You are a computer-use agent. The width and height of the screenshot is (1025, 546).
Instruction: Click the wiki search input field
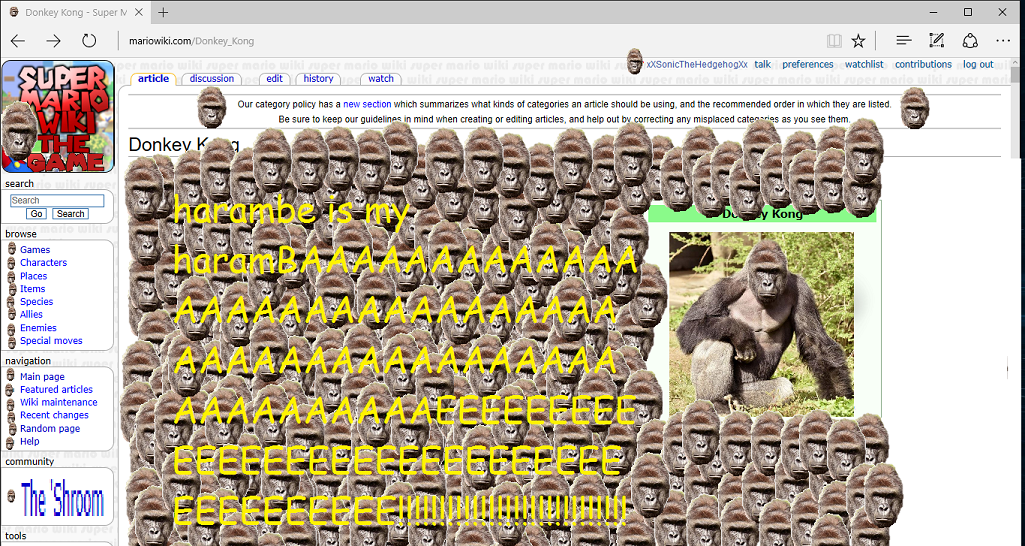[57, 200]
